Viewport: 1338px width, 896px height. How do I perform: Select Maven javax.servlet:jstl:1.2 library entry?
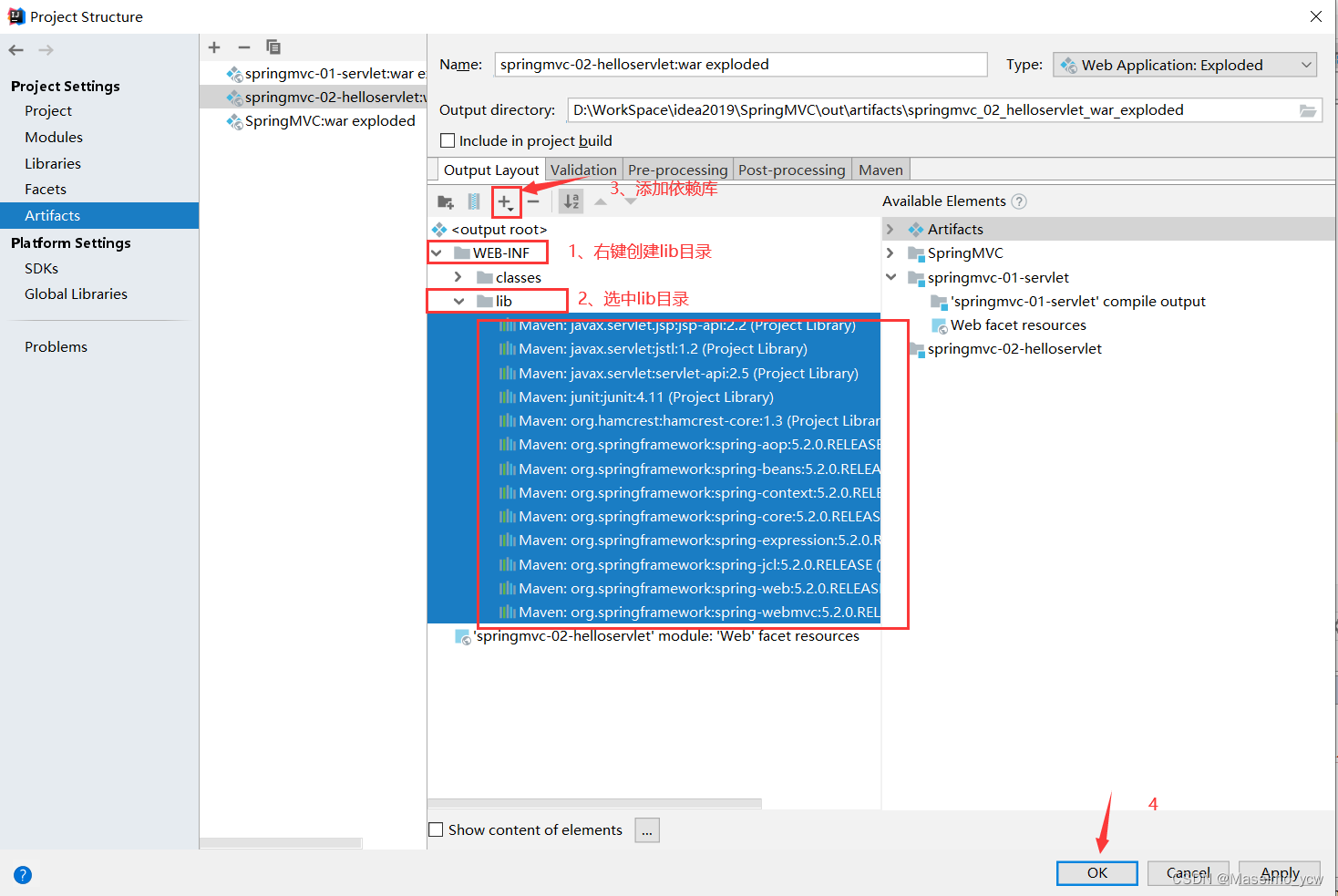654,349
